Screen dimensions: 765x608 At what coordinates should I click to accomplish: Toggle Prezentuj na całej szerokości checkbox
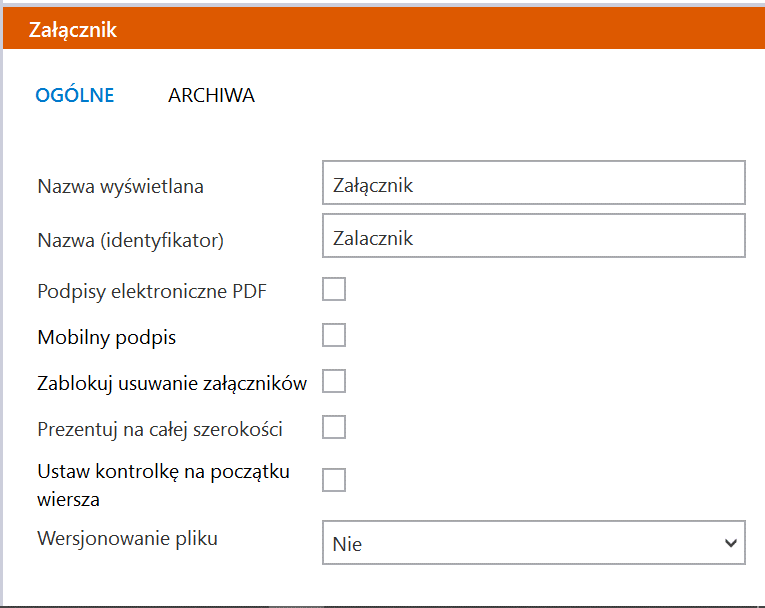point(334,427)
